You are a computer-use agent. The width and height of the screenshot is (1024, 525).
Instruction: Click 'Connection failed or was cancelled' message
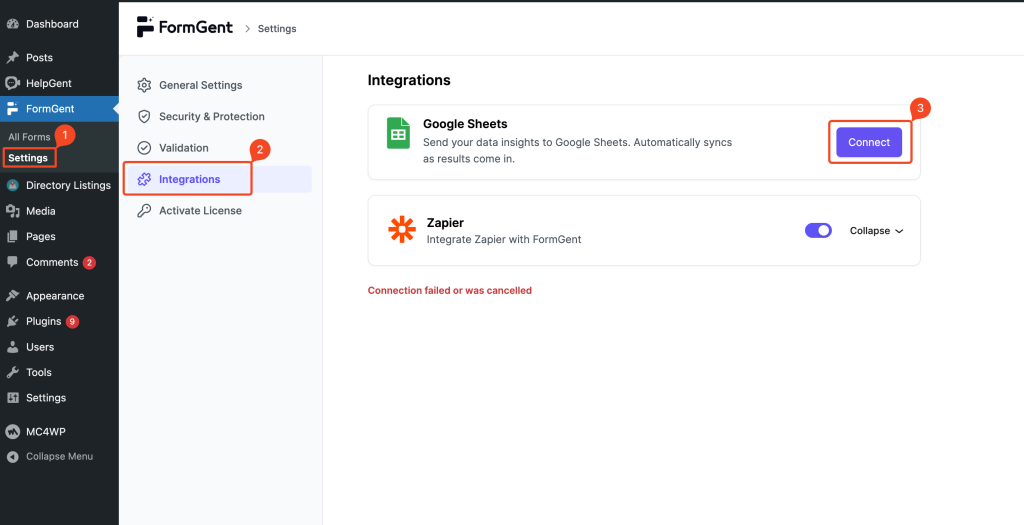(x=450, y=291)
